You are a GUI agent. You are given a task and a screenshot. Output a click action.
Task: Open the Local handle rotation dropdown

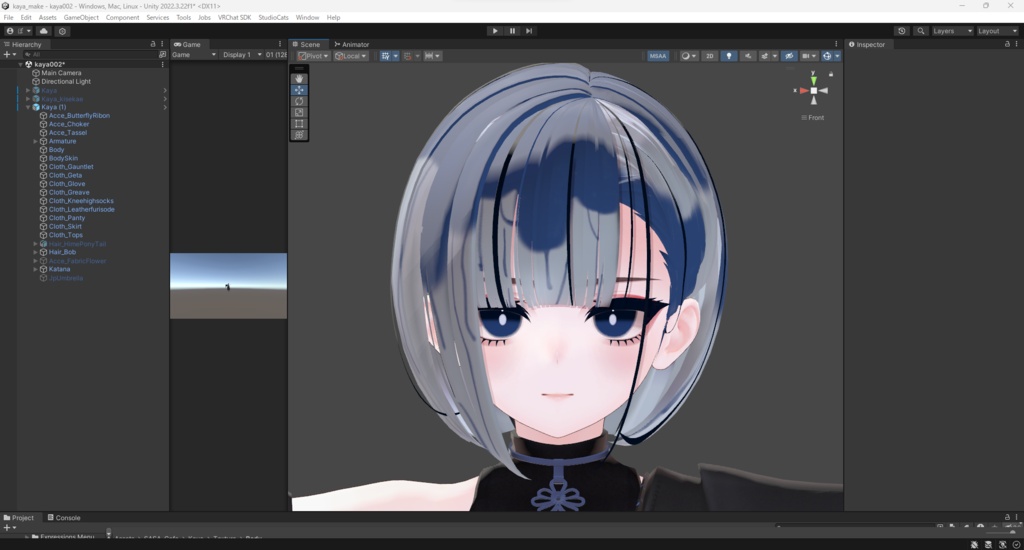pos(351,56)
